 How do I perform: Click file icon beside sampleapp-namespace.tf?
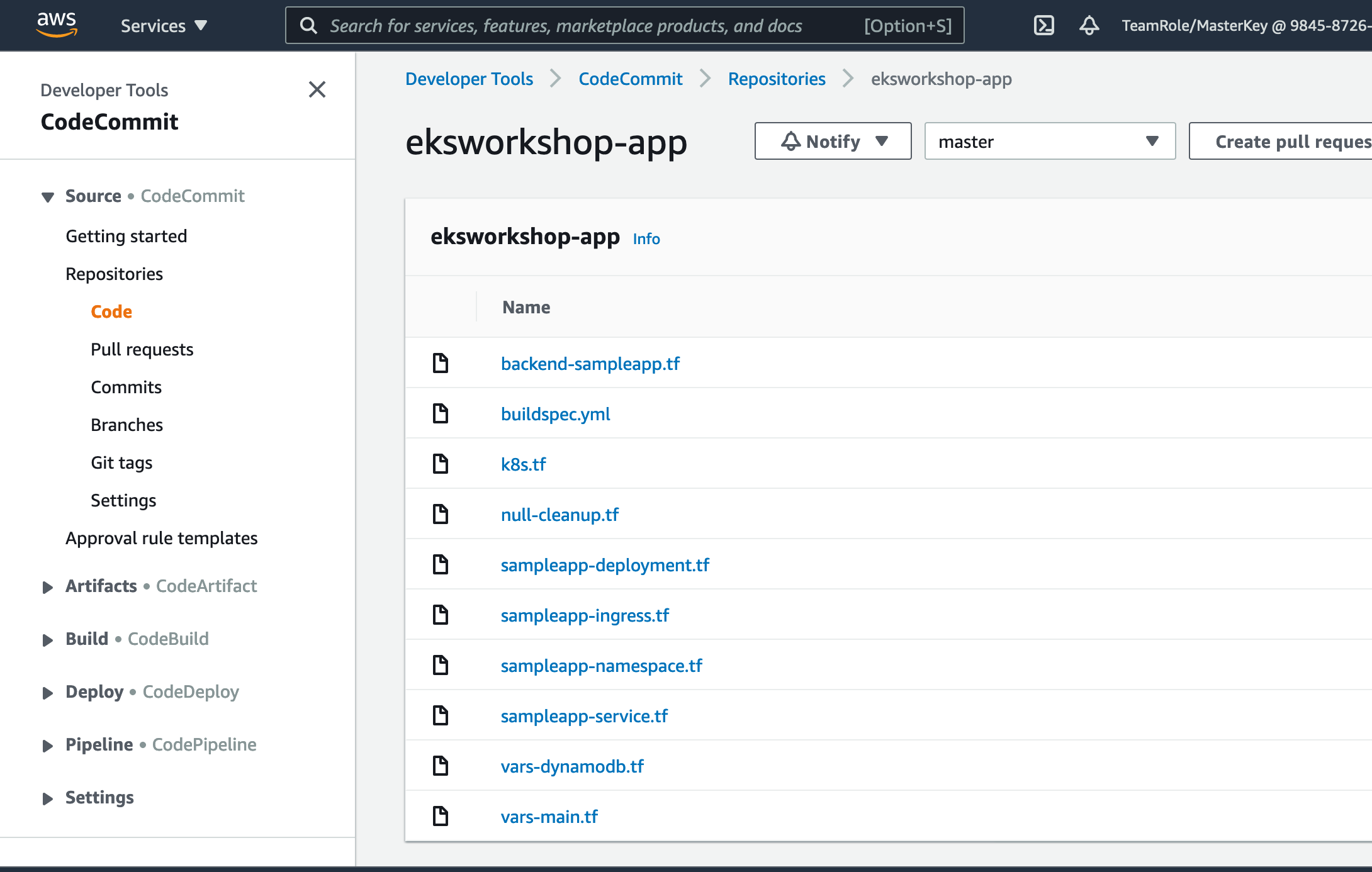click(x=441, y=665)
